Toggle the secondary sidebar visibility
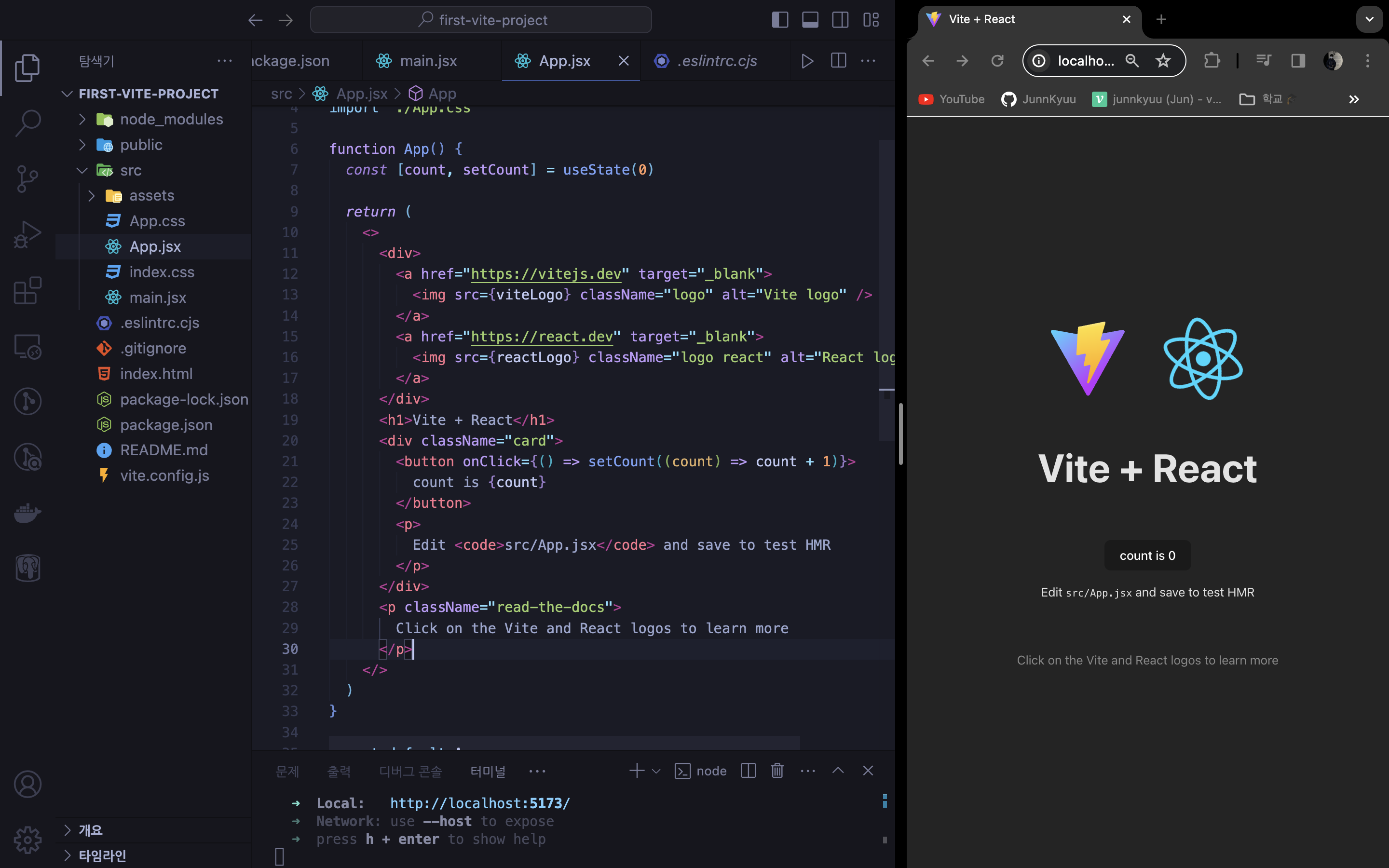The image size is (1389, 868). point(840,20)
